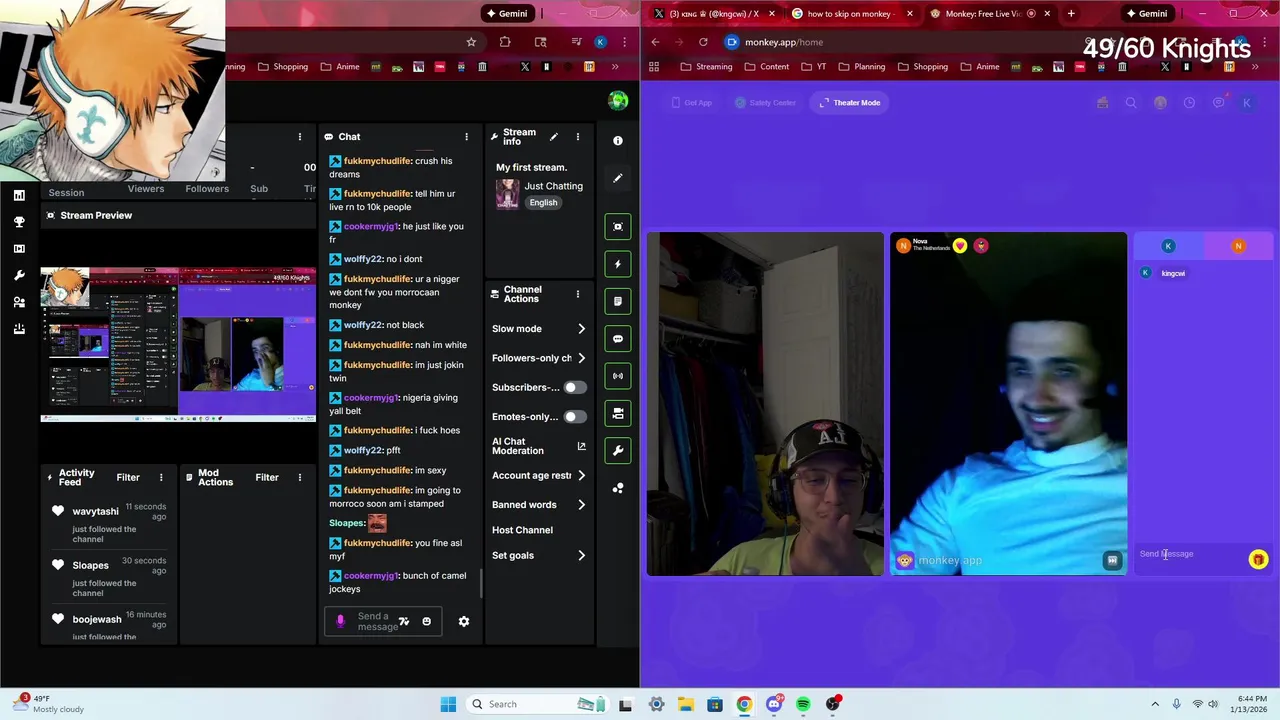Click the history clock icon in Monkey header
The image size is (1280, 720).
(1189, 102)
